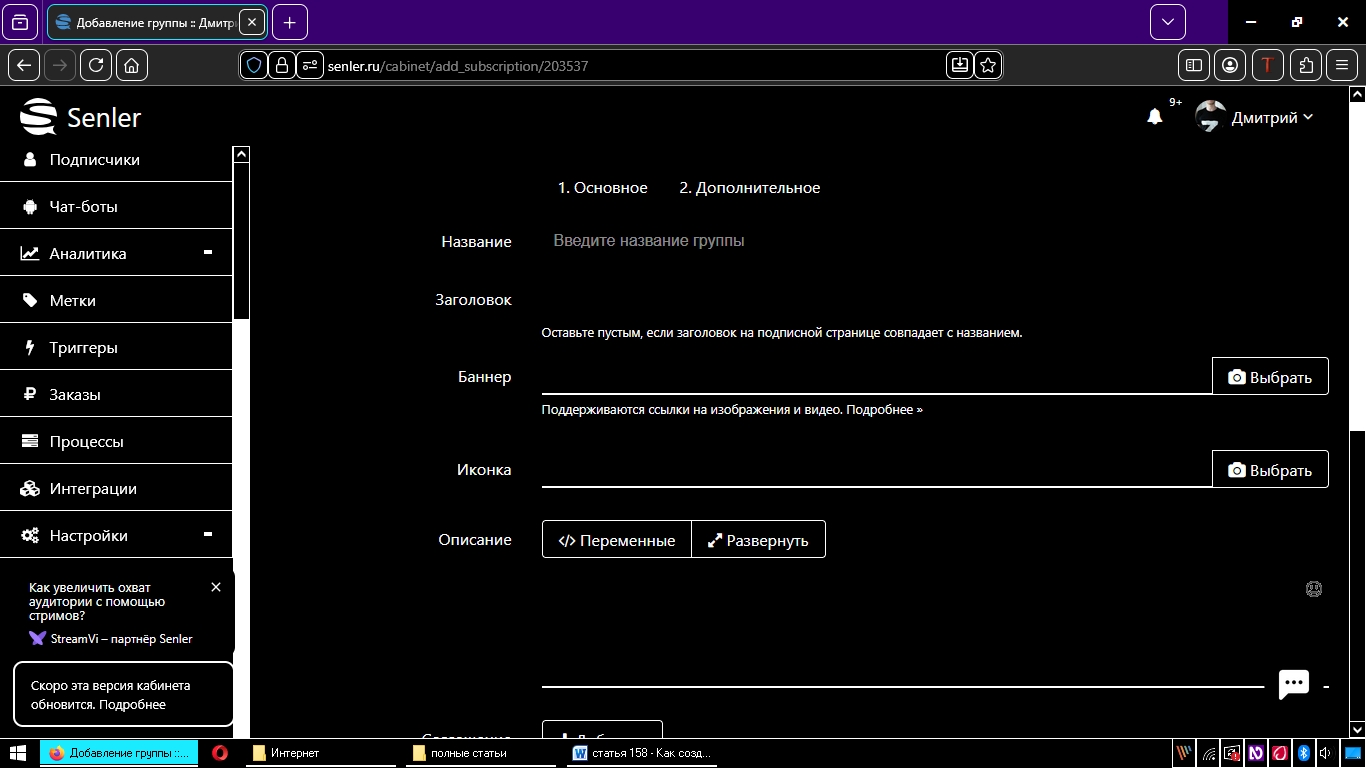
Task: Reload the page in browser toolbar
Action: point(96,65)
